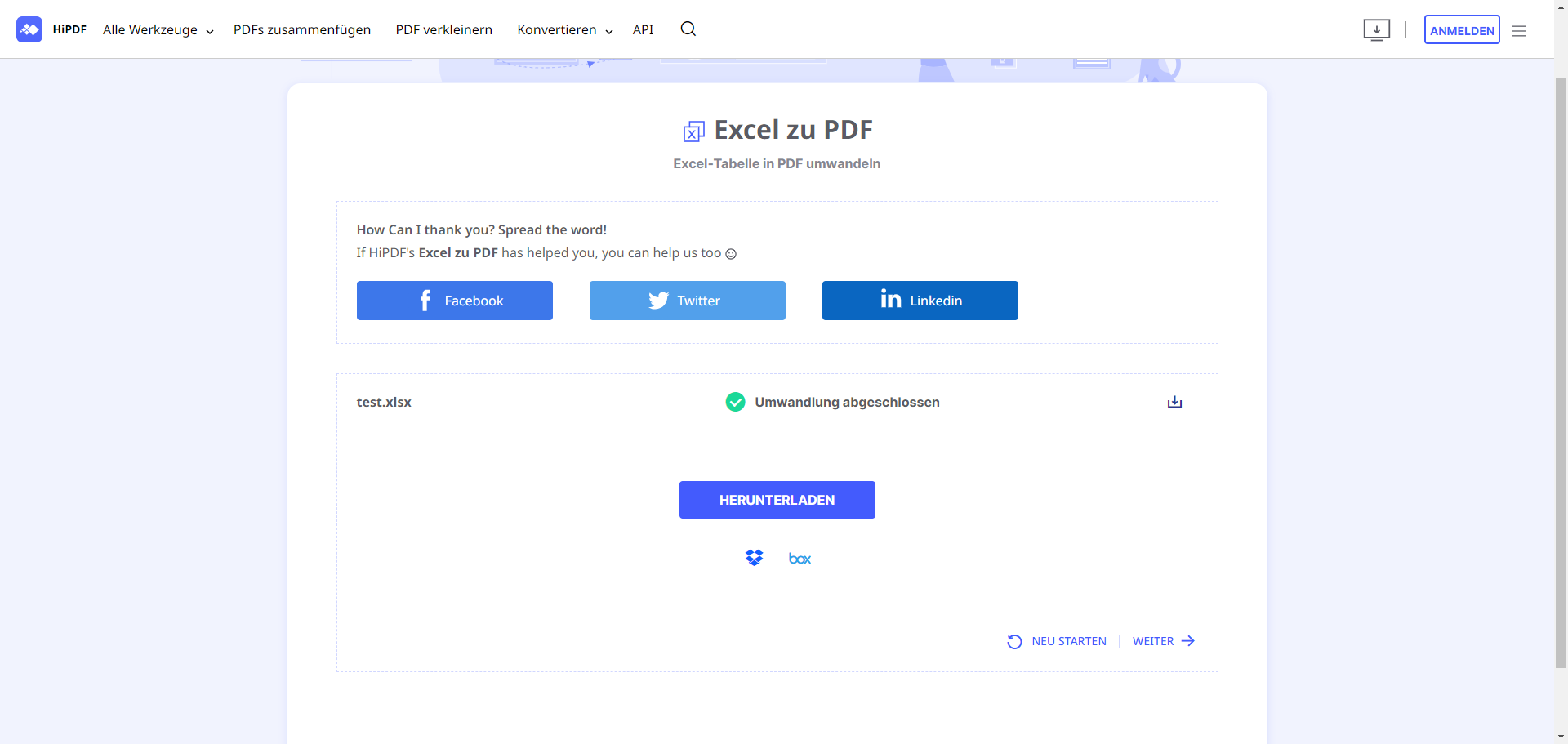Share on Facebook button
Screen dimensions: 1568x744
tap(455, 301)
